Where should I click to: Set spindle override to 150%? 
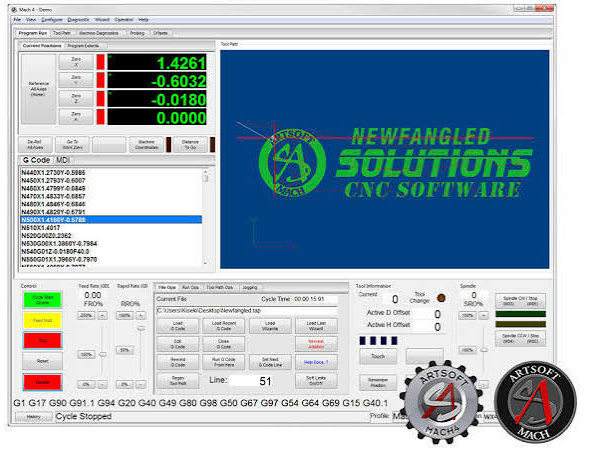pyautogui.click(x=467, y=315)
